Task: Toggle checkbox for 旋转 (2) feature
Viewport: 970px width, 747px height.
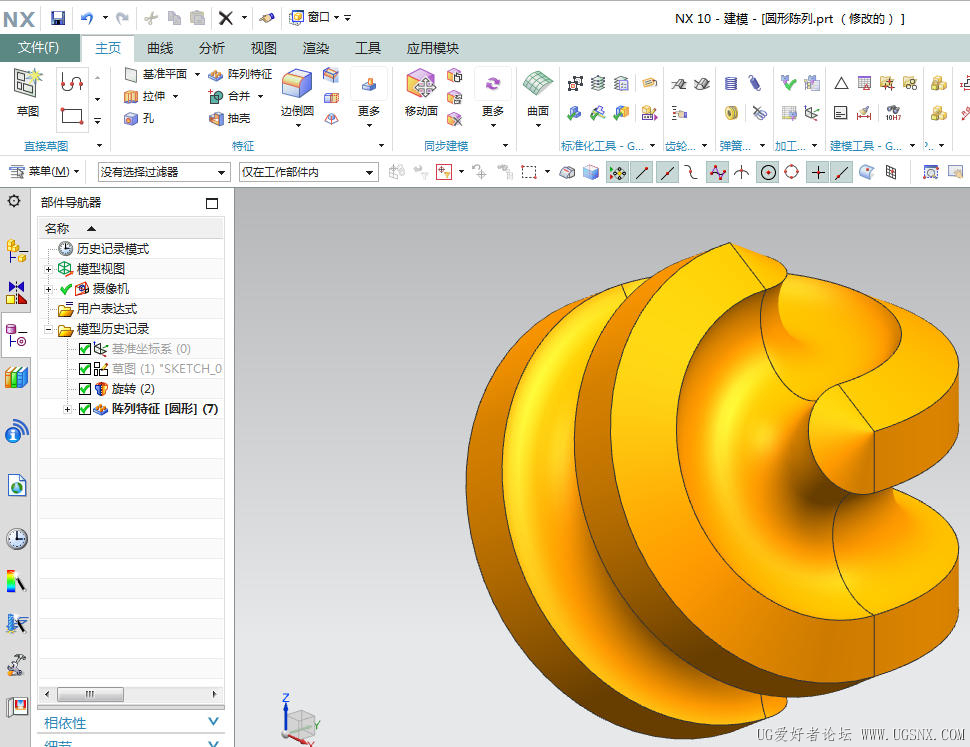Action: [x=85, y=389]
